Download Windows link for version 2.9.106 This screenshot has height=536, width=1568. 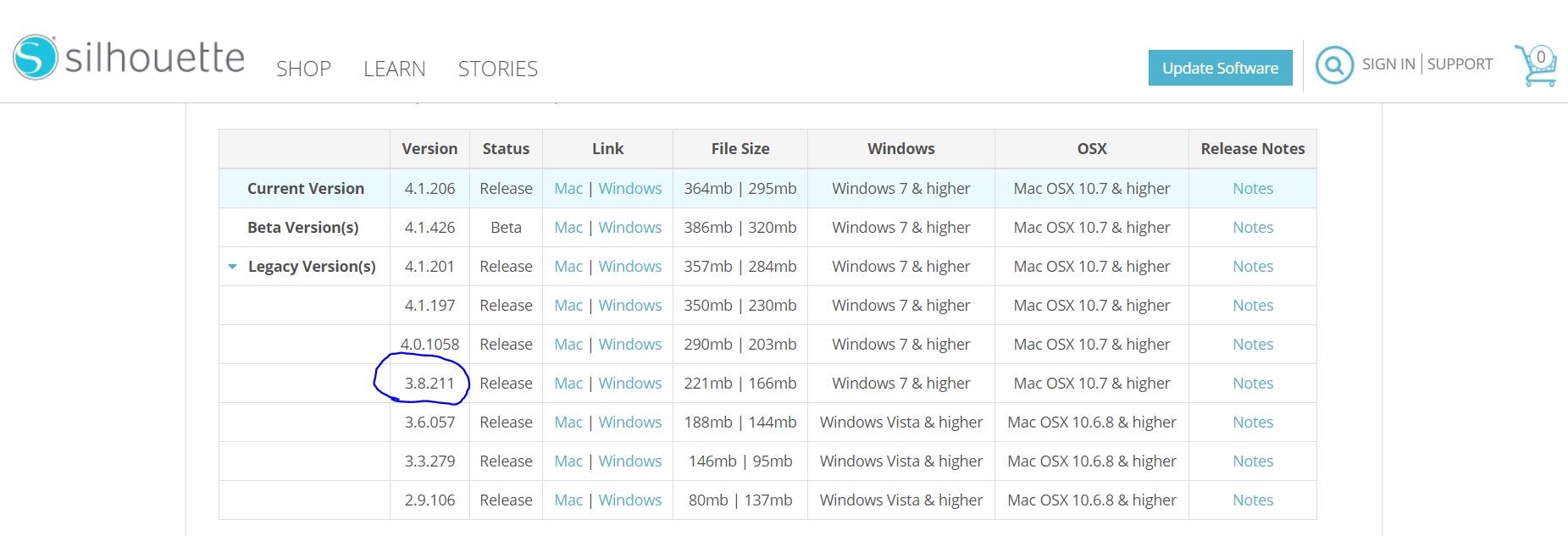tap(630, 500)
